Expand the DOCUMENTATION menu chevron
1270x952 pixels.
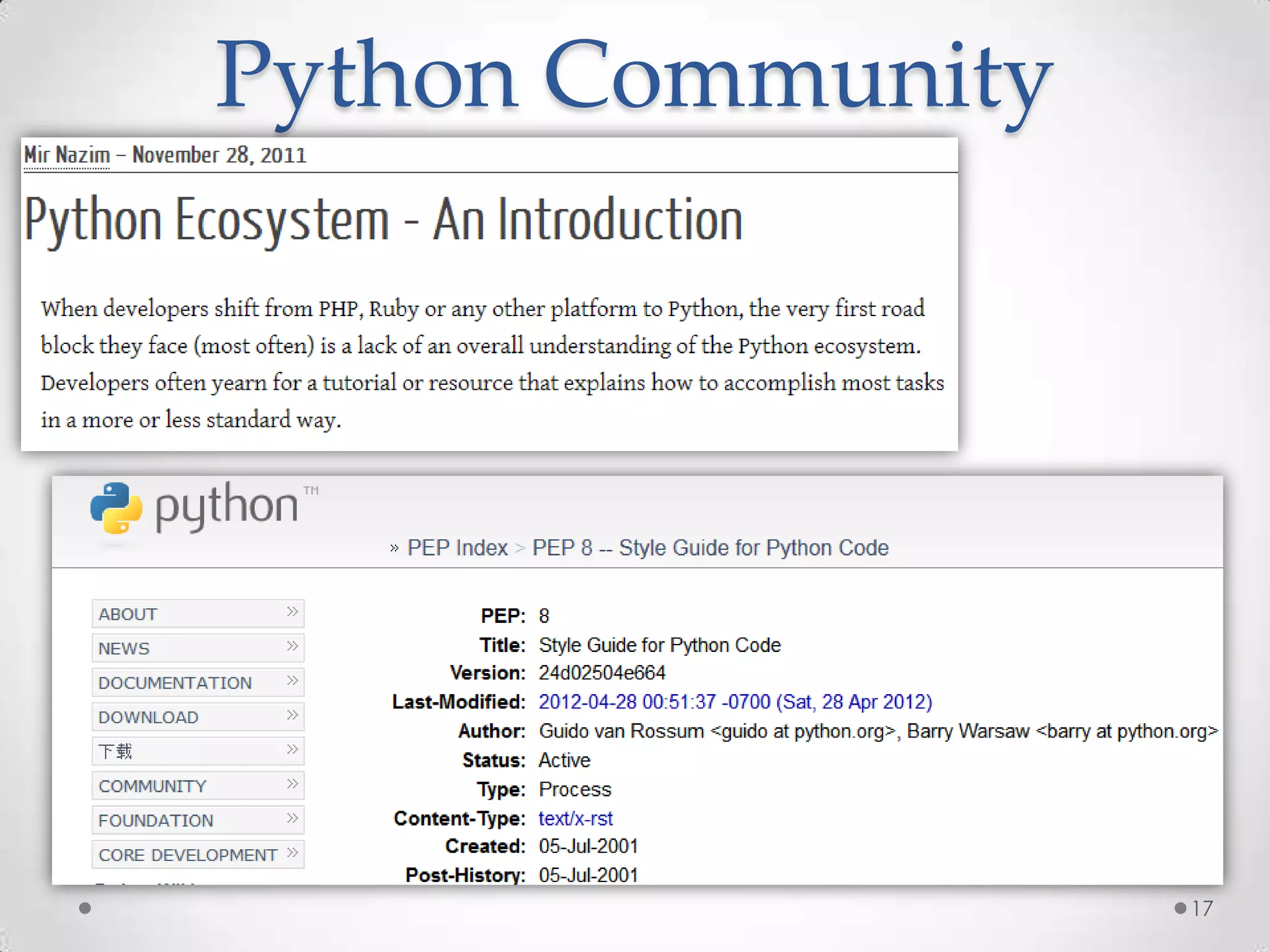[292, 681]
